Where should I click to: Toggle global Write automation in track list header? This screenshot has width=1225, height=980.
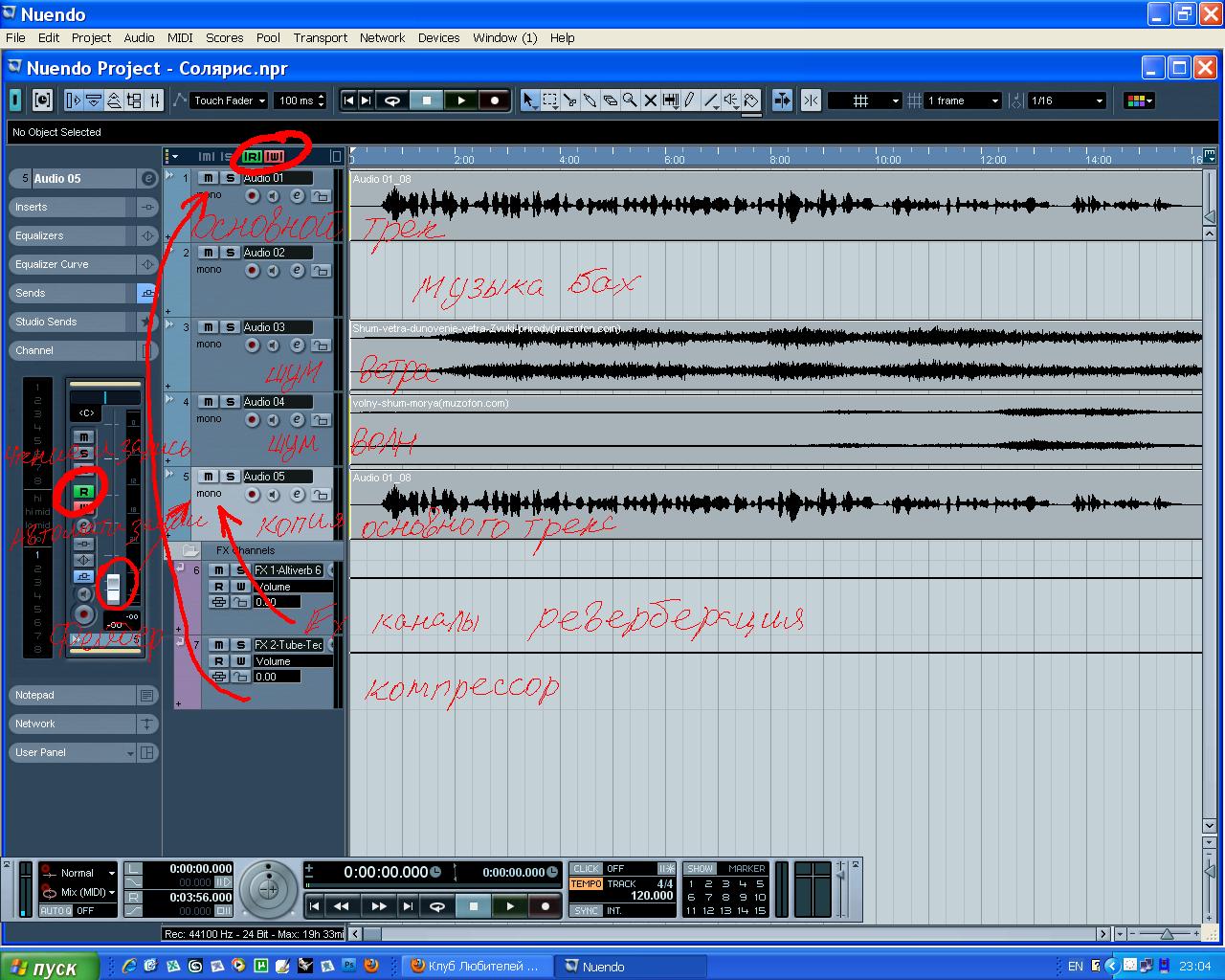coord(275,156)
